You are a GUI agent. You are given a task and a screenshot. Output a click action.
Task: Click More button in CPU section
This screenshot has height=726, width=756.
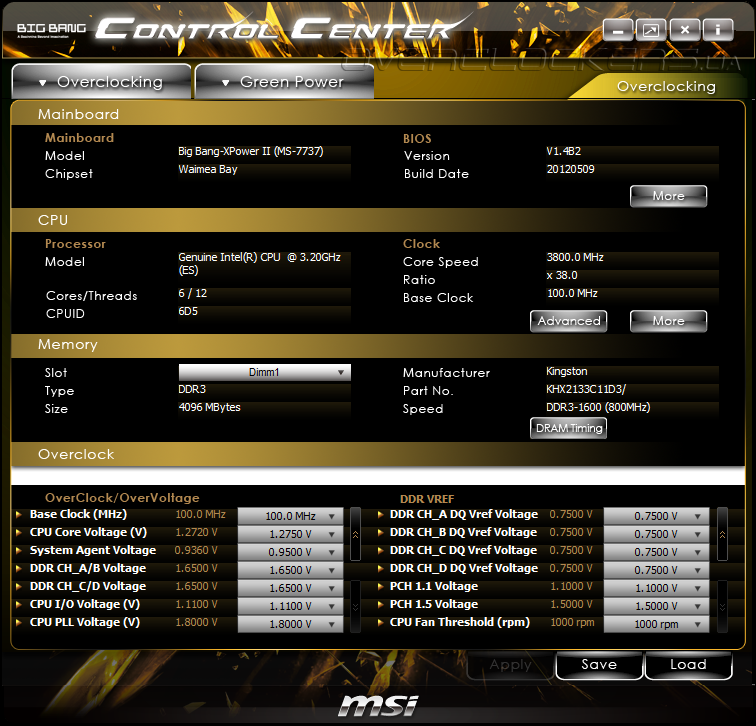(668, 321)
